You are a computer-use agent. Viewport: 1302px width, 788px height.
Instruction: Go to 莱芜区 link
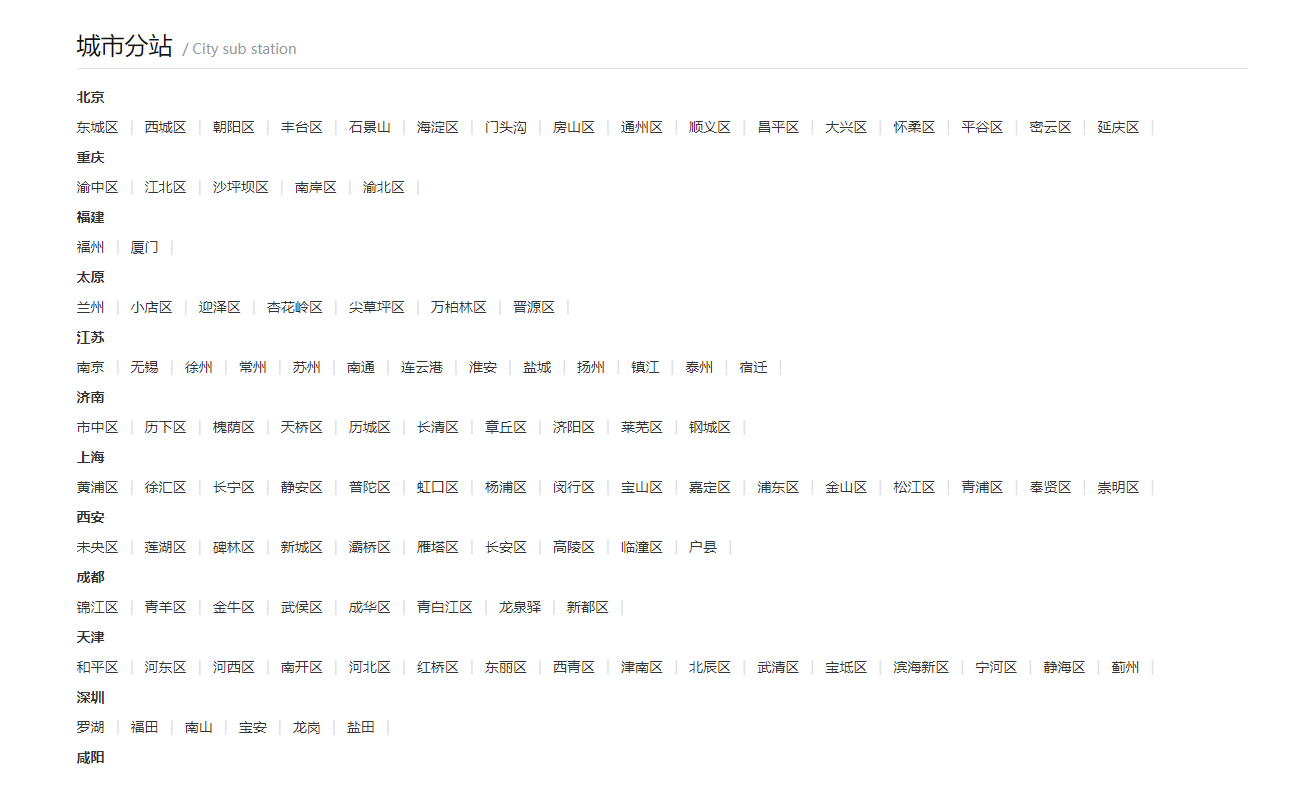click(x=641, y=427)
